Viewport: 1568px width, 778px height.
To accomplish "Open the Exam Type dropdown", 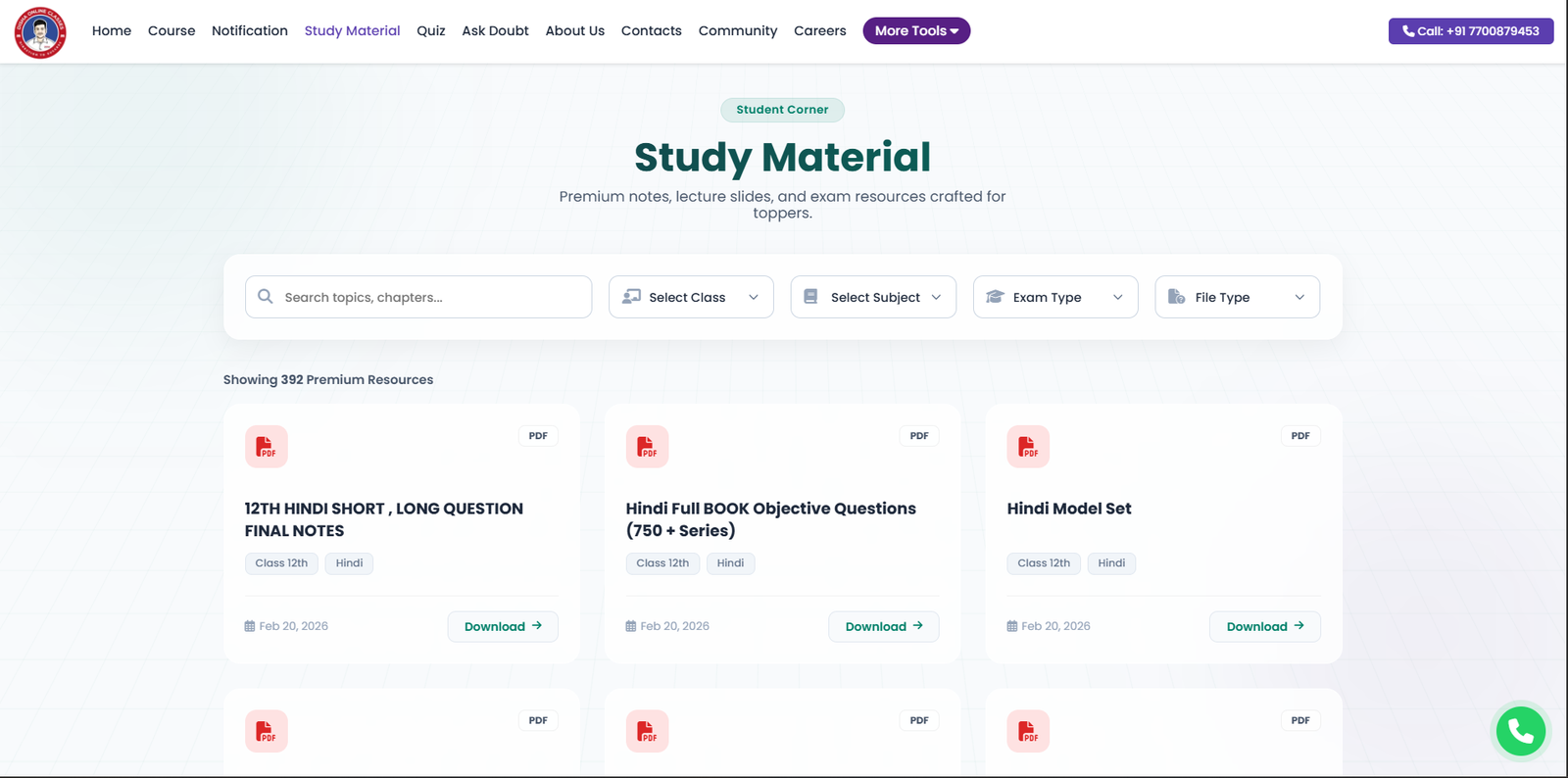I will click(1055, 297).
